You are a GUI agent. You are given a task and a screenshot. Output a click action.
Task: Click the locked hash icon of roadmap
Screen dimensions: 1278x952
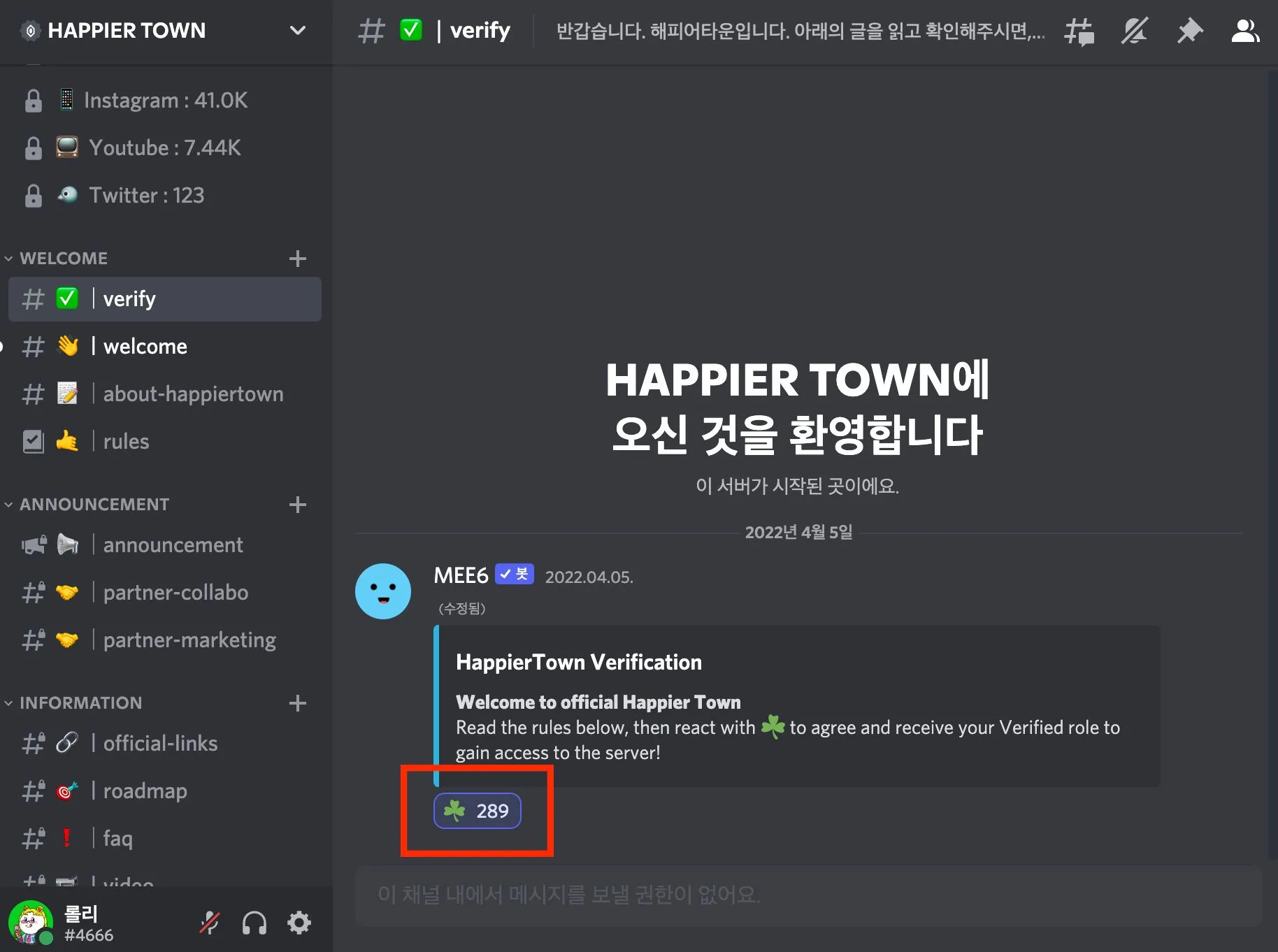33,791
